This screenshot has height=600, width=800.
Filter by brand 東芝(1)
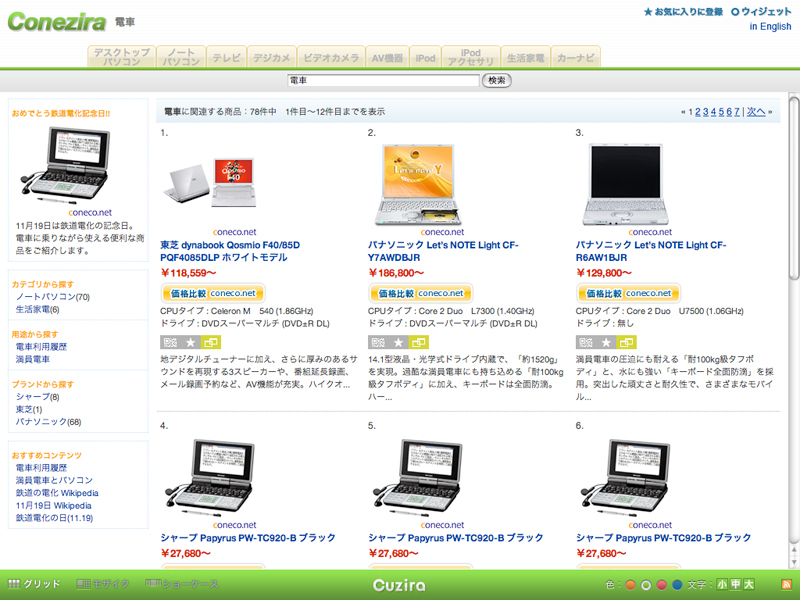pyautogui.click(x=29, y=409)
